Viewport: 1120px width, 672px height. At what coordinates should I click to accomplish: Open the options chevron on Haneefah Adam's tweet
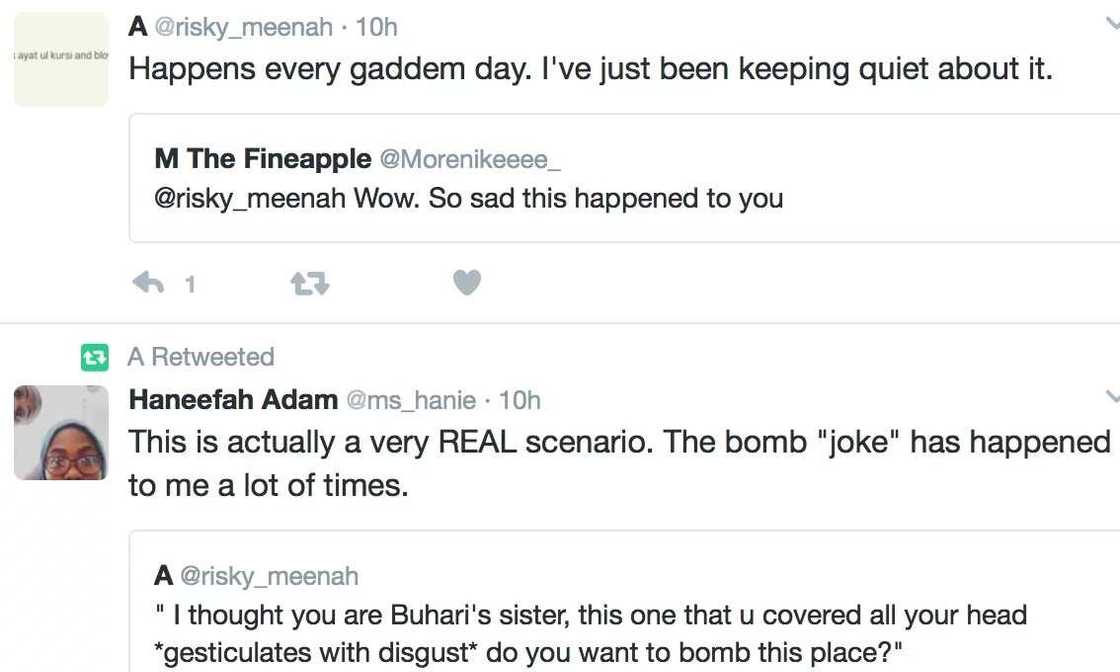1112,398
